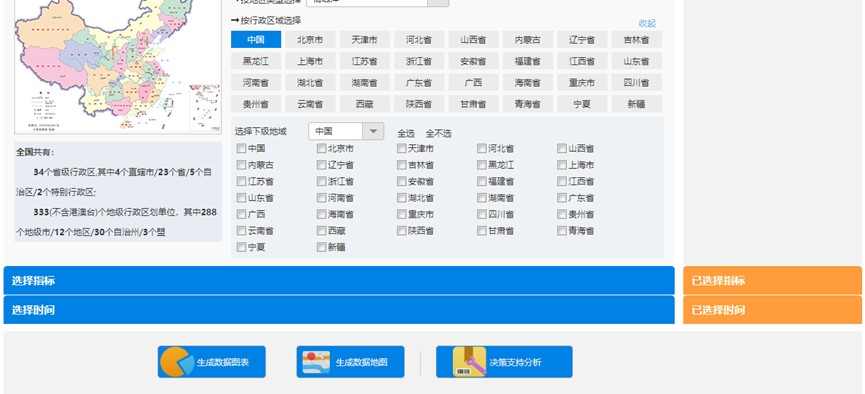Image resolution: width=865 pixels, height=394 pixels.
Task: Open 决策支持分析 tool button
Action: coord(504,362)
